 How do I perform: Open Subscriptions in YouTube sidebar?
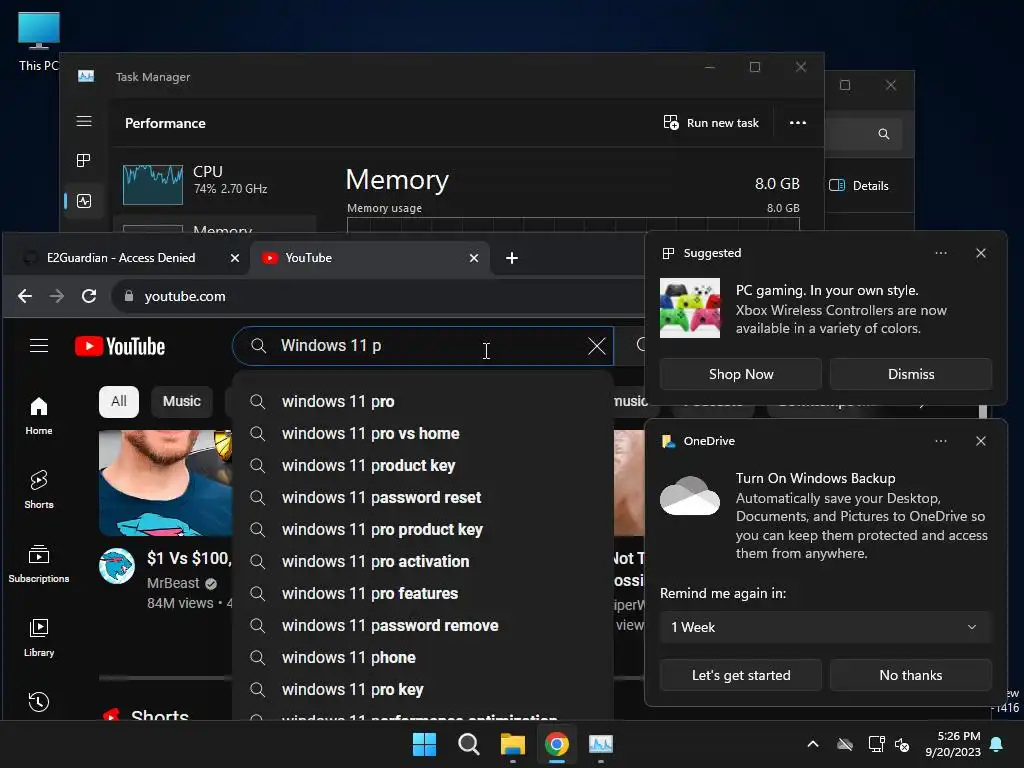39,564
